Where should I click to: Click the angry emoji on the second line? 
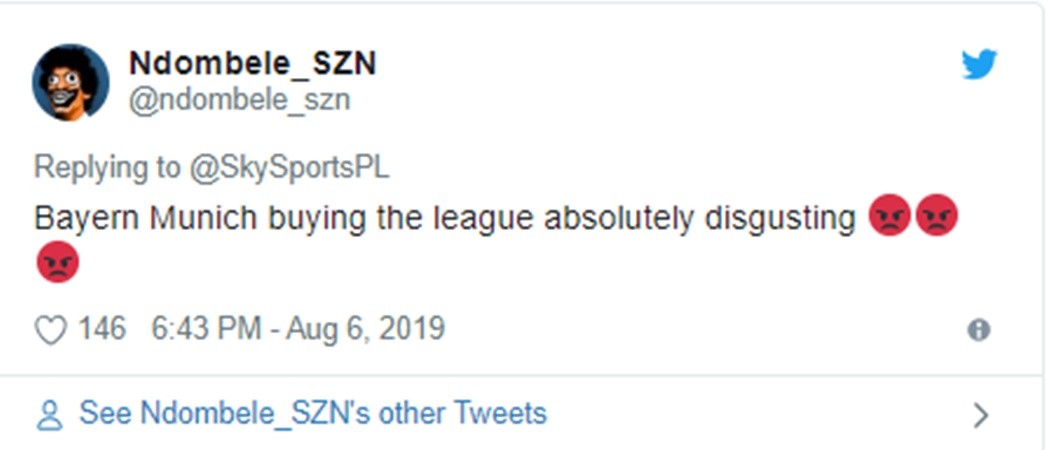(x=57, y=264)
